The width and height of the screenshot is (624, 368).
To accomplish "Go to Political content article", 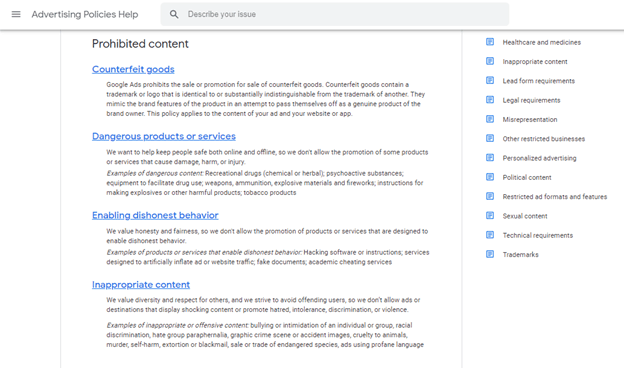I will coord(527,177).
